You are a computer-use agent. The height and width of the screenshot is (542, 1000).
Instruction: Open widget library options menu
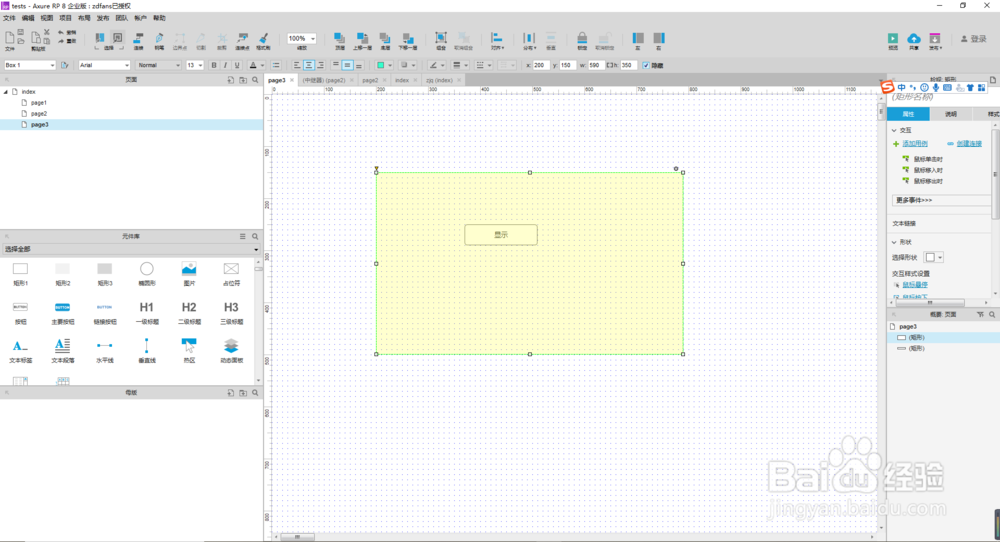[x=242, y=237]
